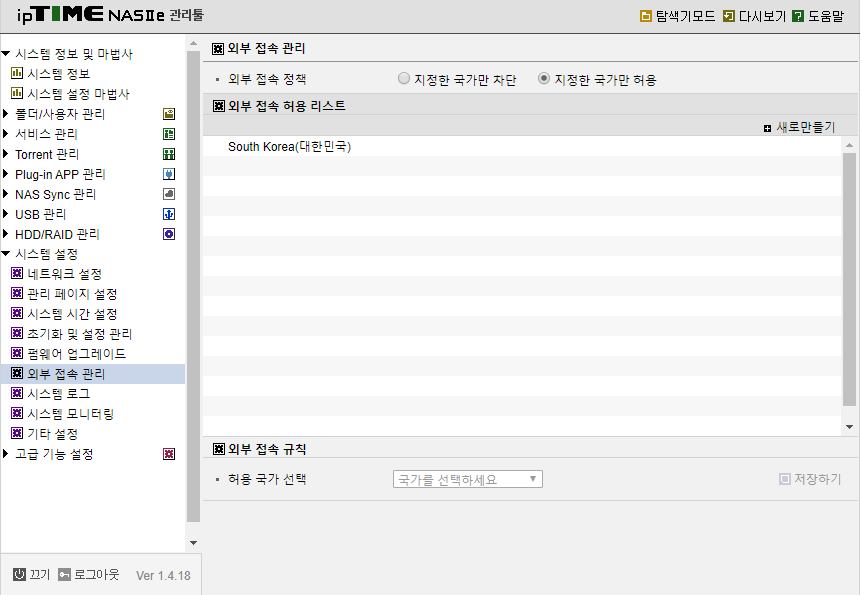
Task: Click the 도움말 link text
Action: pos(826,16)
